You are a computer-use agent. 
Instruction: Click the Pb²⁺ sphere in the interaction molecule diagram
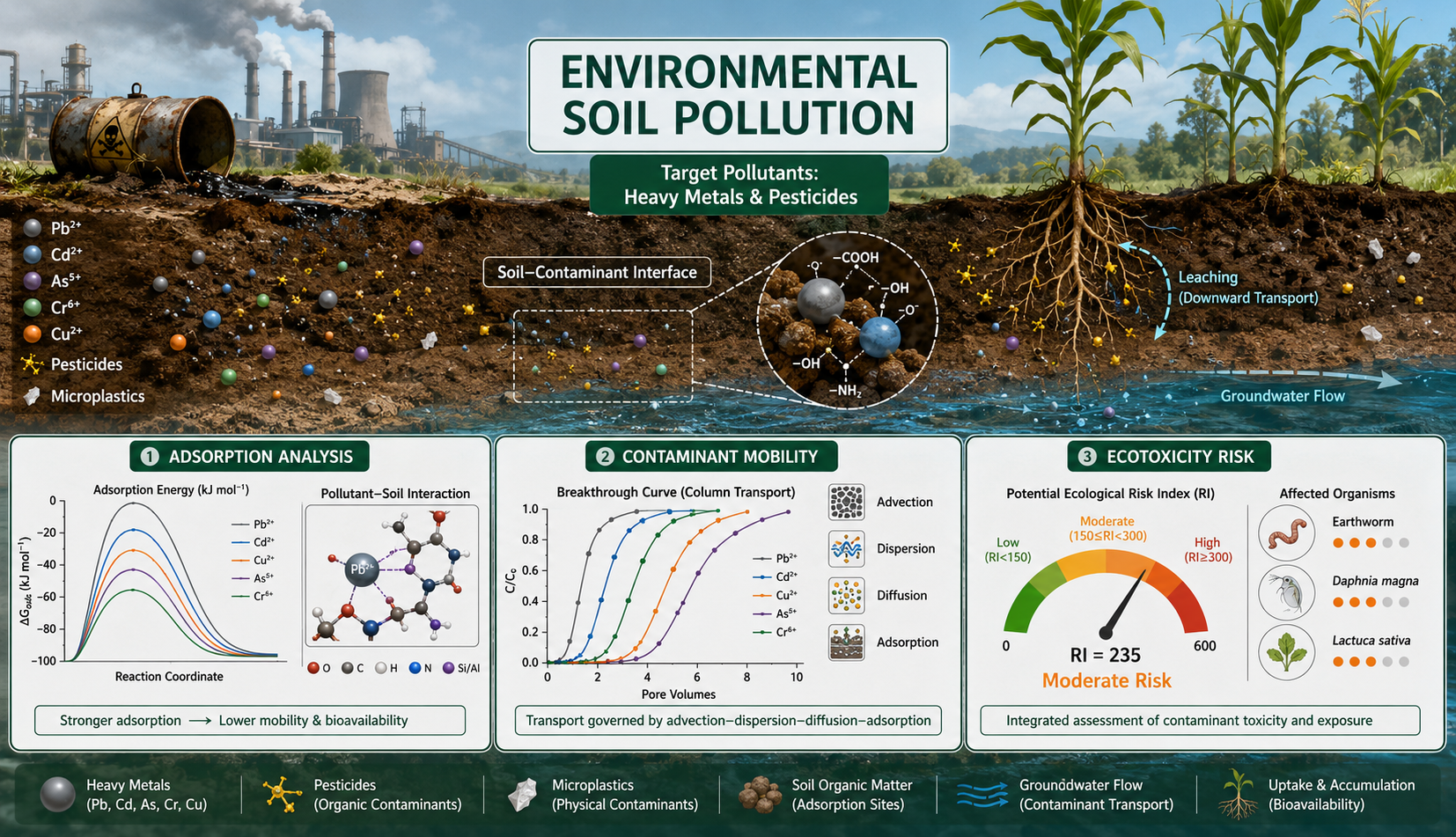362,569
